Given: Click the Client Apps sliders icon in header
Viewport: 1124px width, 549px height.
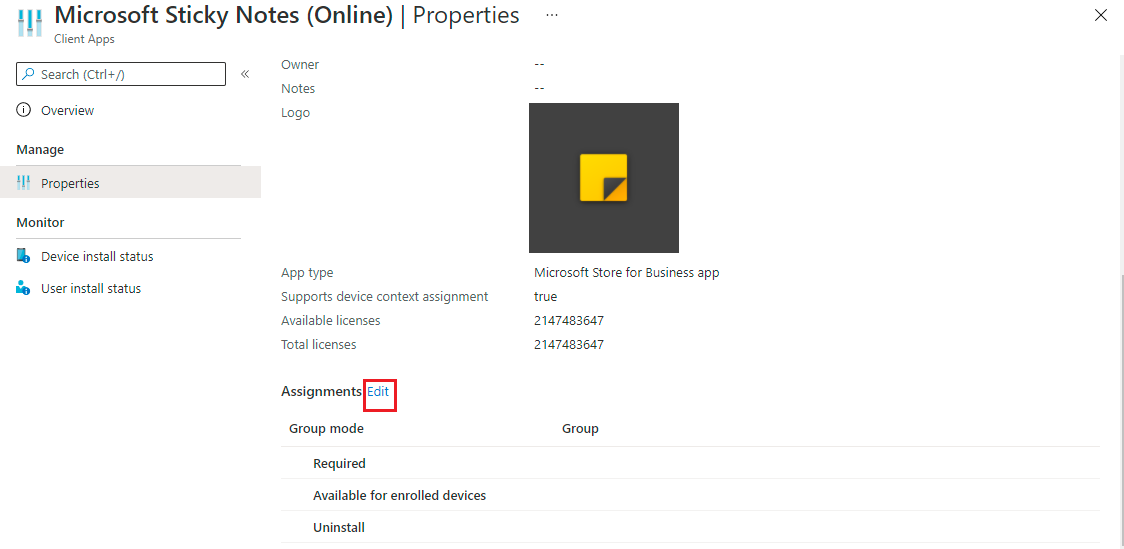Looking at the screenshot, I should click(x=29, y=24).
